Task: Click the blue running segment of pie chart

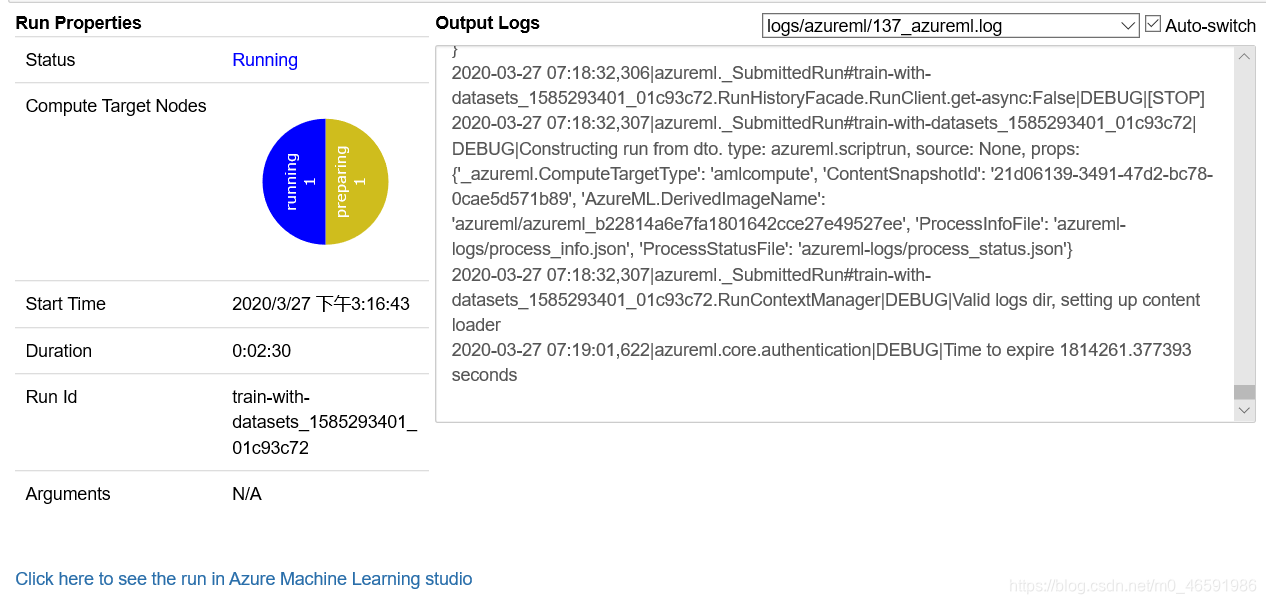Action: pyautogui.click(x=294, y=181)
